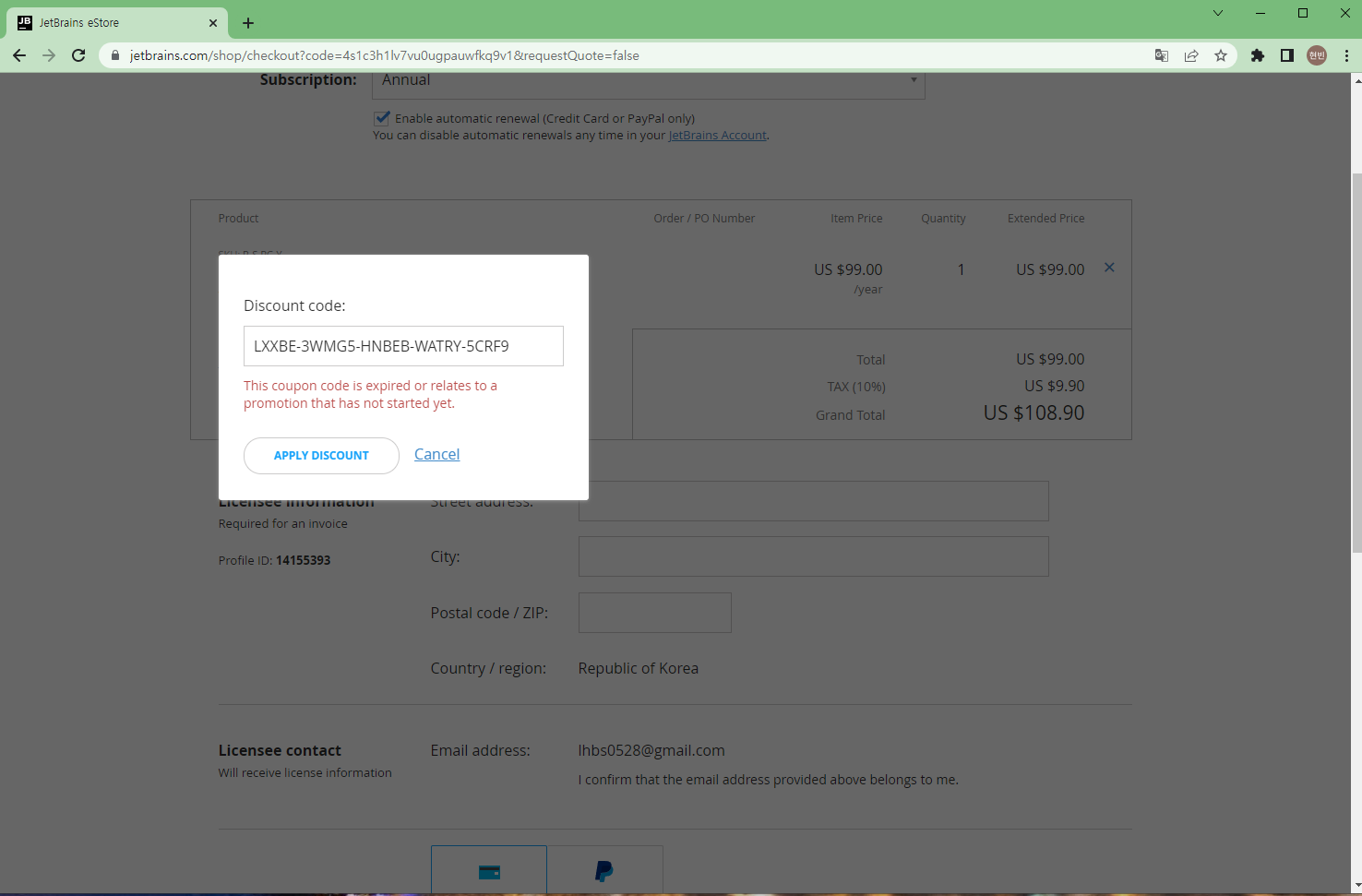Click the Order / PO Number column header
This screenshot has height=896, width=1362.
pyautogui.click(x=704, y=219)
